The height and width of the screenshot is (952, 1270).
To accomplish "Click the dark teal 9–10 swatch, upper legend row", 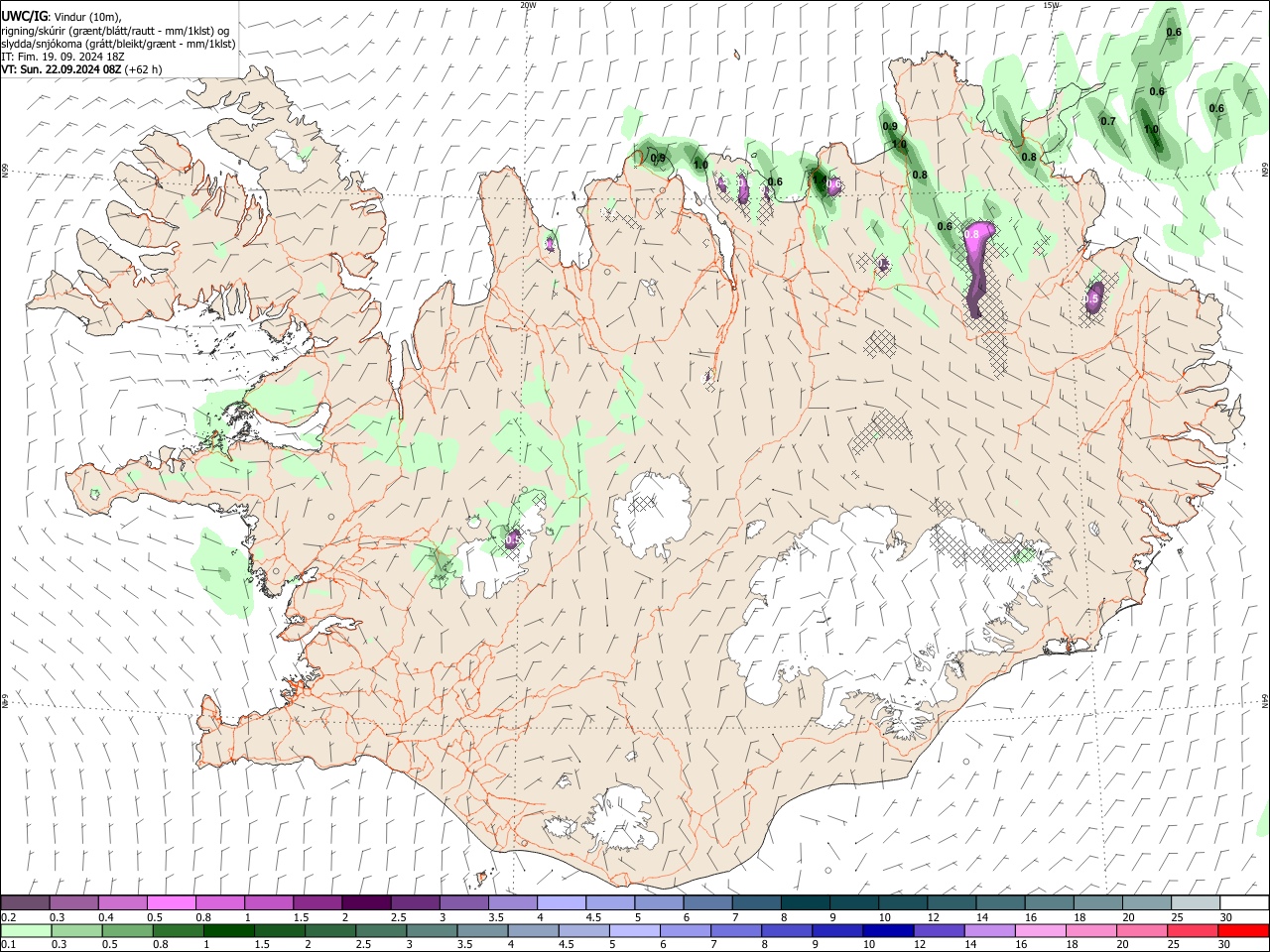I will tap(853, 903).
